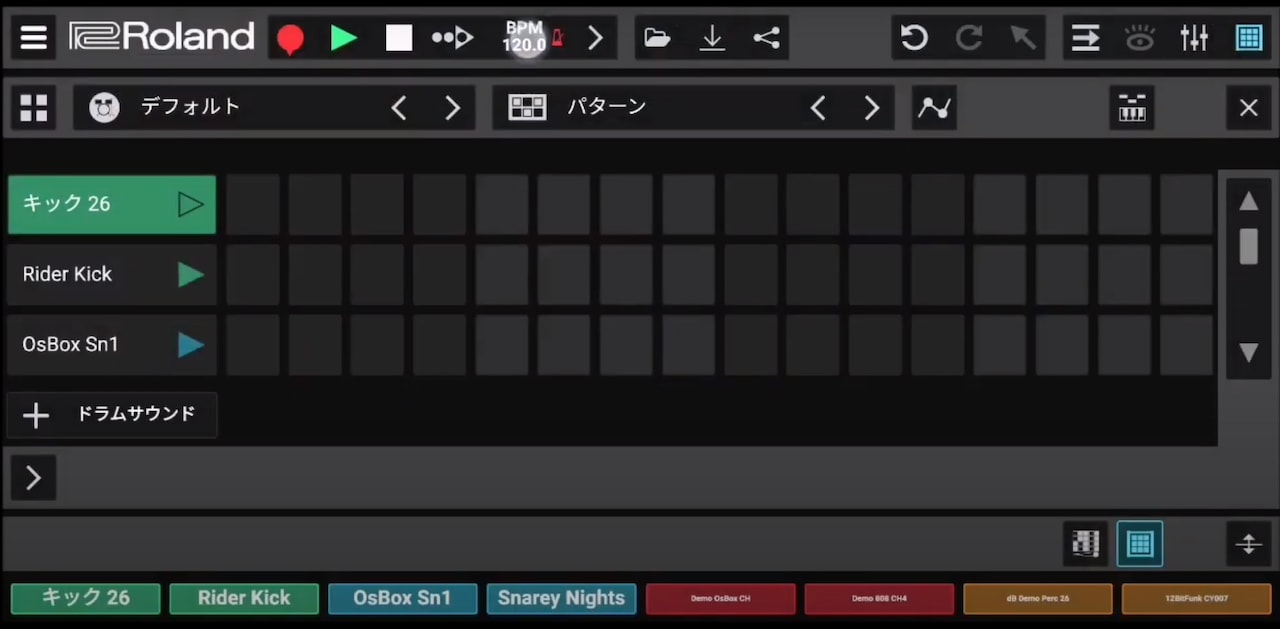Screen dimensions: 1280x629
Task: Select the Undo icon
Action: [913, 37]
